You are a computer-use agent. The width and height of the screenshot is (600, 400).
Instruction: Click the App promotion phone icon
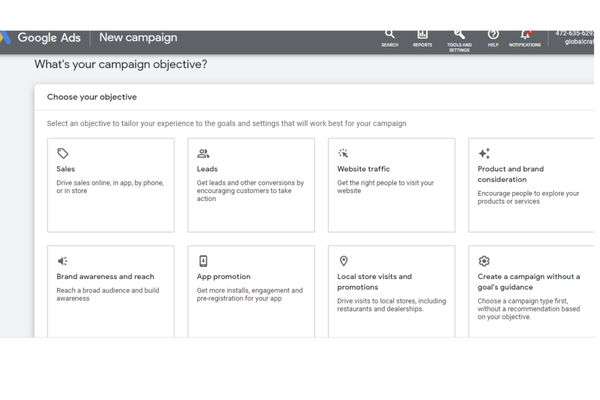click(203, 261)
